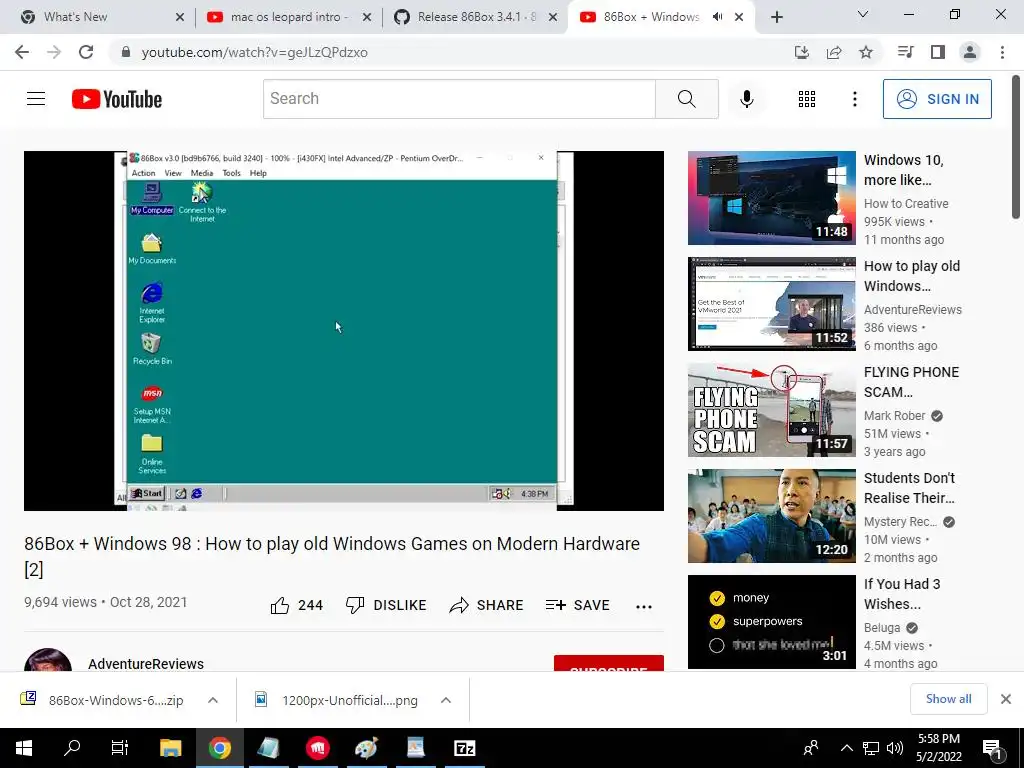The height and width of the screenshot is (768, 1024).
Task: Toggle the Chrome side panel
Action: (x=938, y=52)
